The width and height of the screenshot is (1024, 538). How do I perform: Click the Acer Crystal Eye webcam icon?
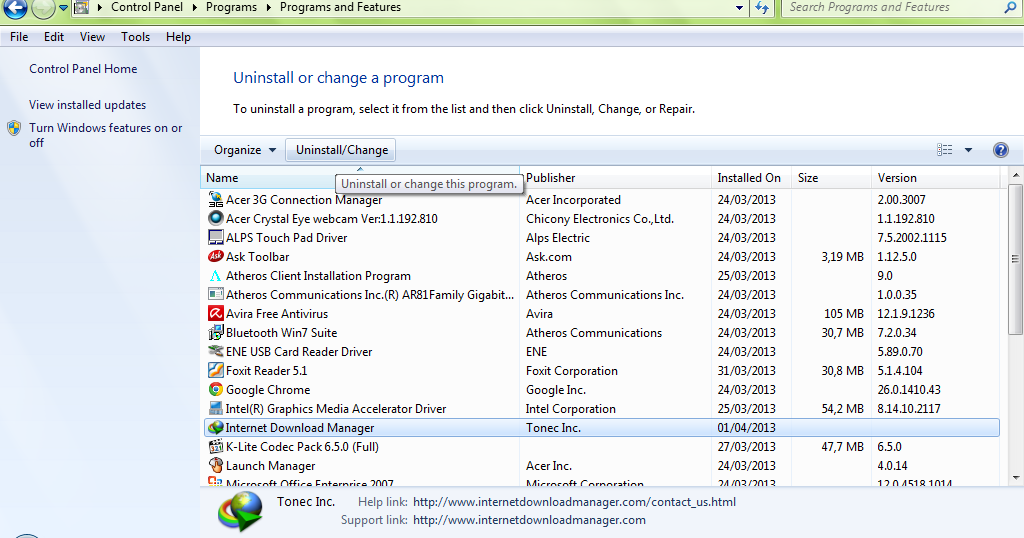pos(216,218)
